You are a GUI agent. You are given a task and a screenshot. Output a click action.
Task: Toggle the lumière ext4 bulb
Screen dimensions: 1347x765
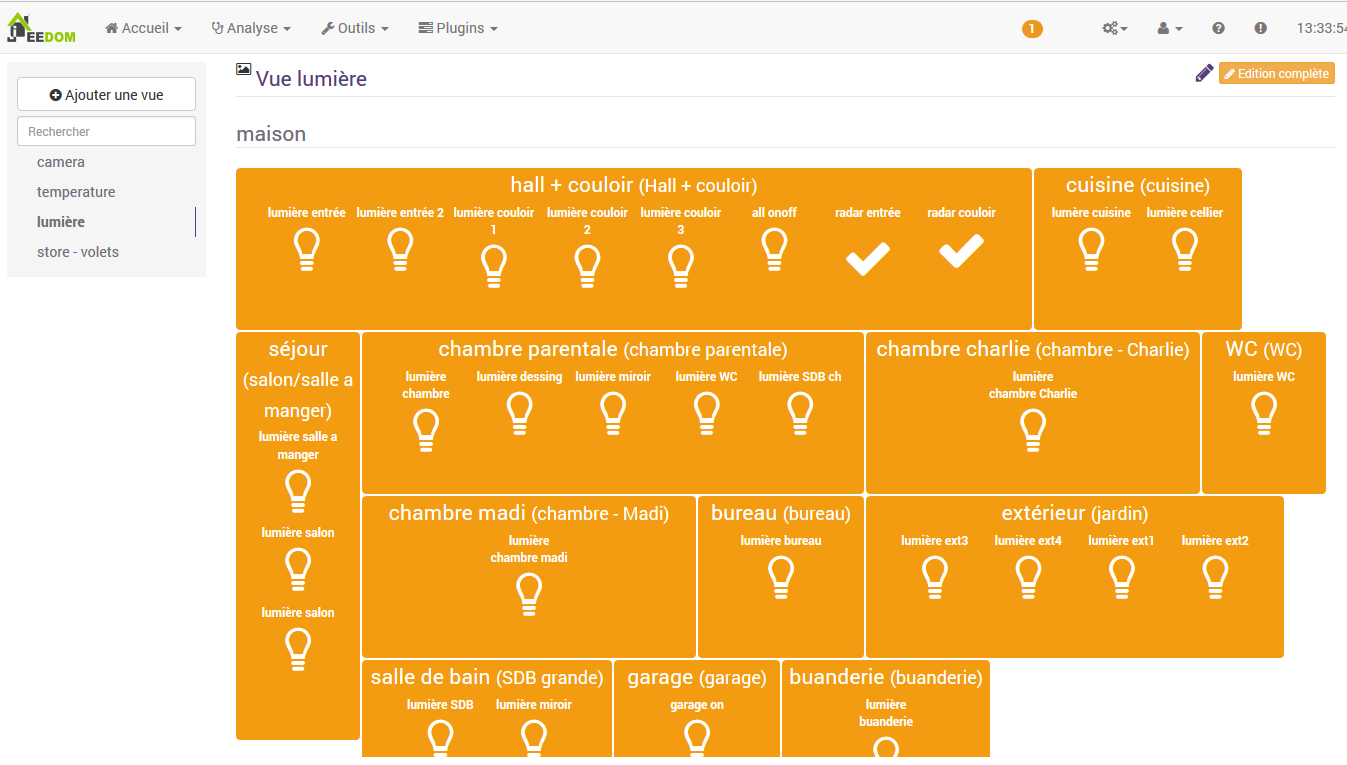[1028, 577]
